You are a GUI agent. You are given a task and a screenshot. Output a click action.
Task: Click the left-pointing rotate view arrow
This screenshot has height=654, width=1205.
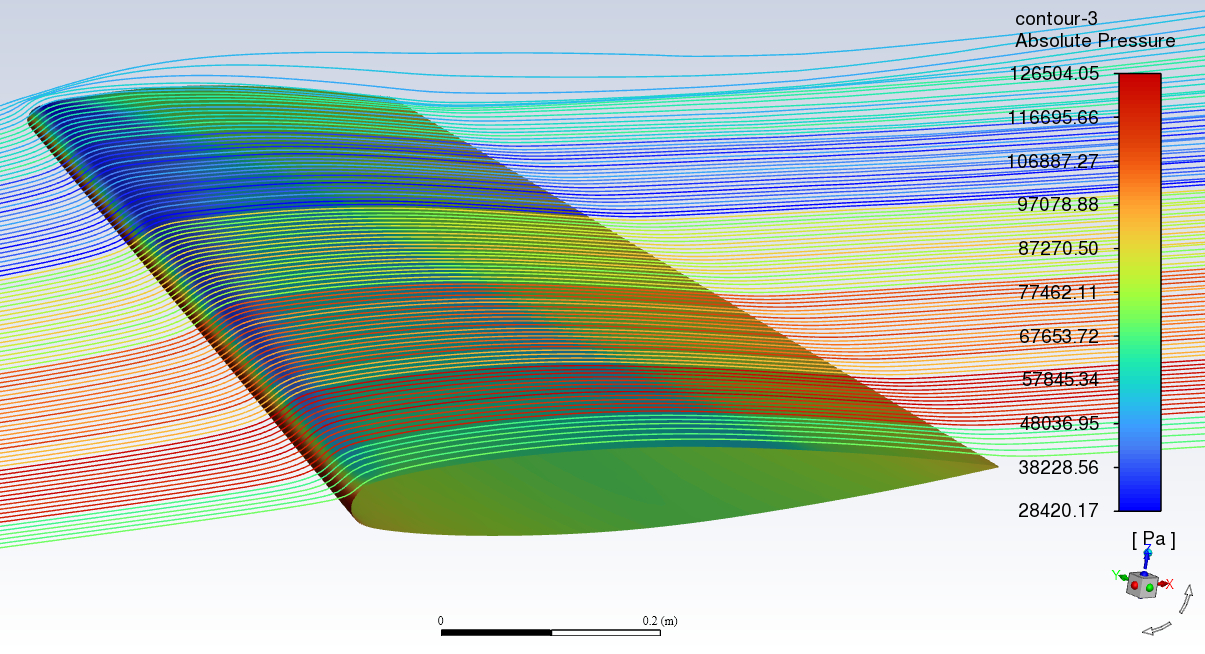(x=1156, y=628)
